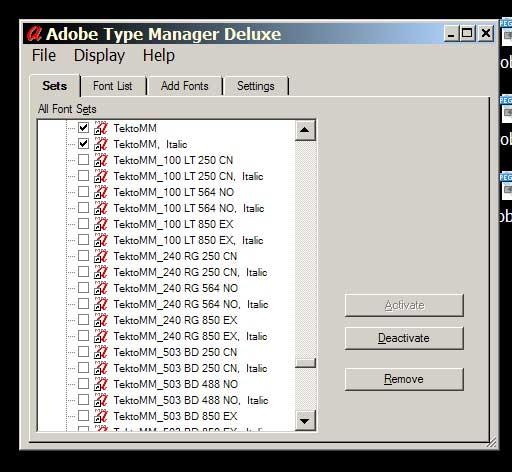
Task: Uncheck the TektoMM, Italic checkbox
Action: pyautogui.click(x=83, y=143)
